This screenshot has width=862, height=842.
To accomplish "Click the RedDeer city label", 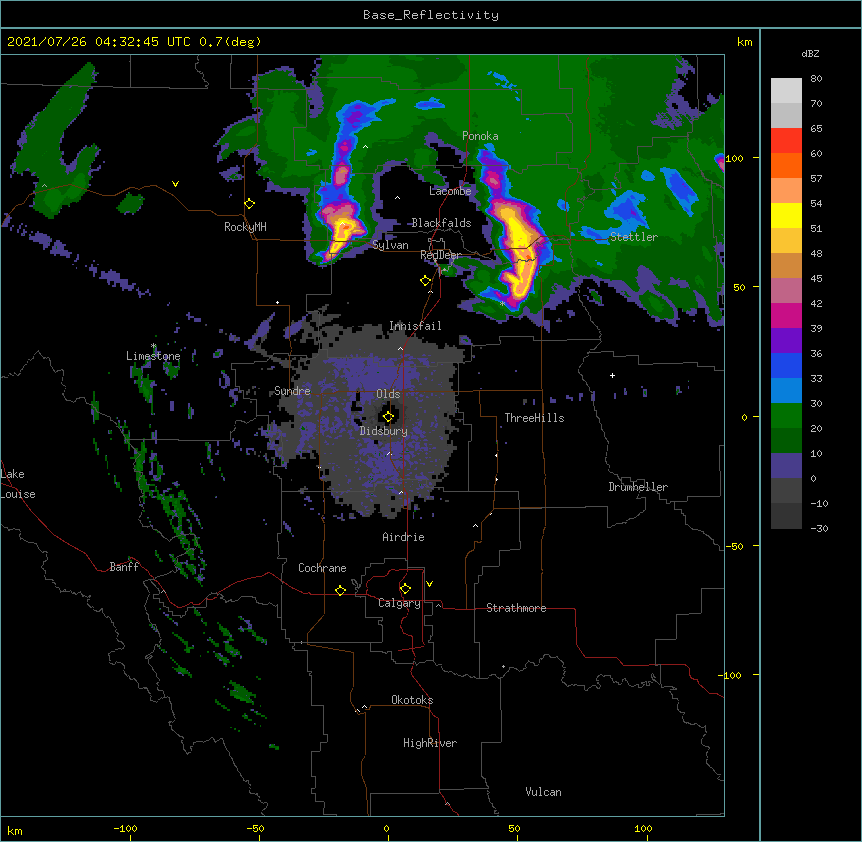I will 440,255.
